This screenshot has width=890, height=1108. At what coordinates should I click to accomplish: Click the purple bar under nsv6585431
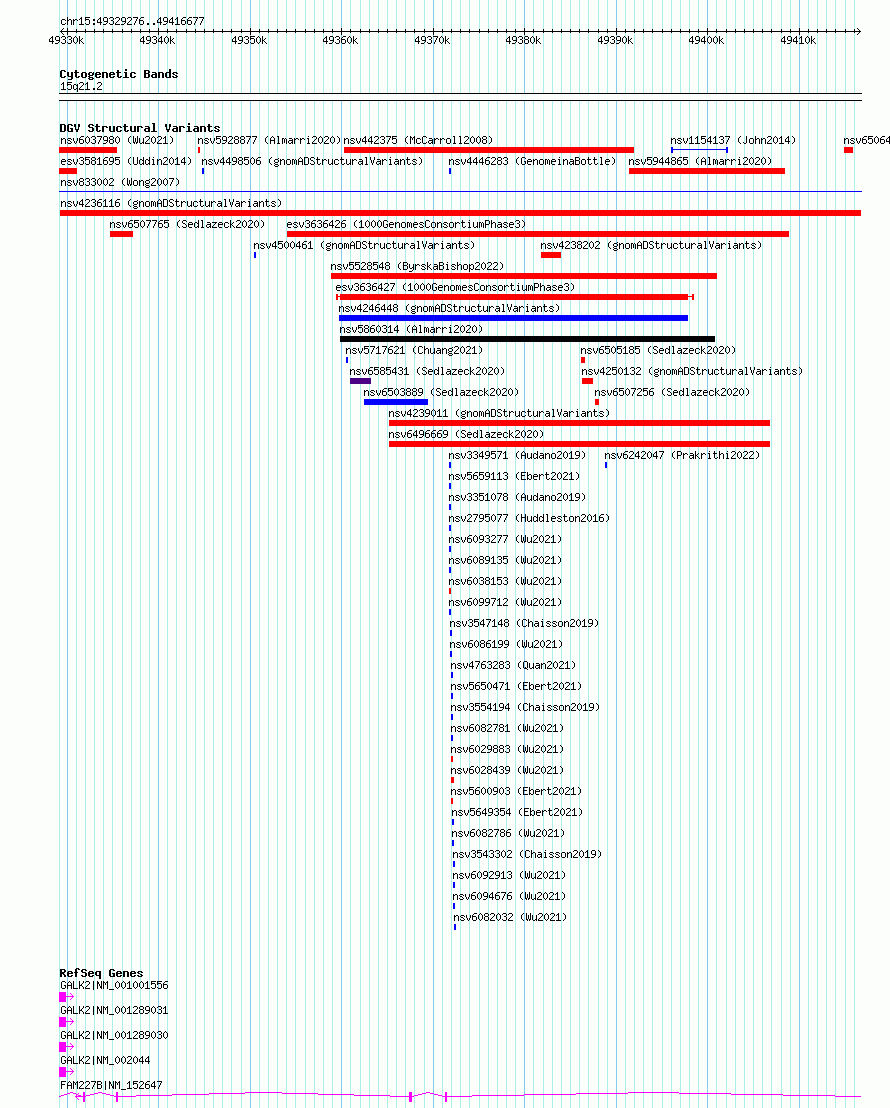(361, 381)
